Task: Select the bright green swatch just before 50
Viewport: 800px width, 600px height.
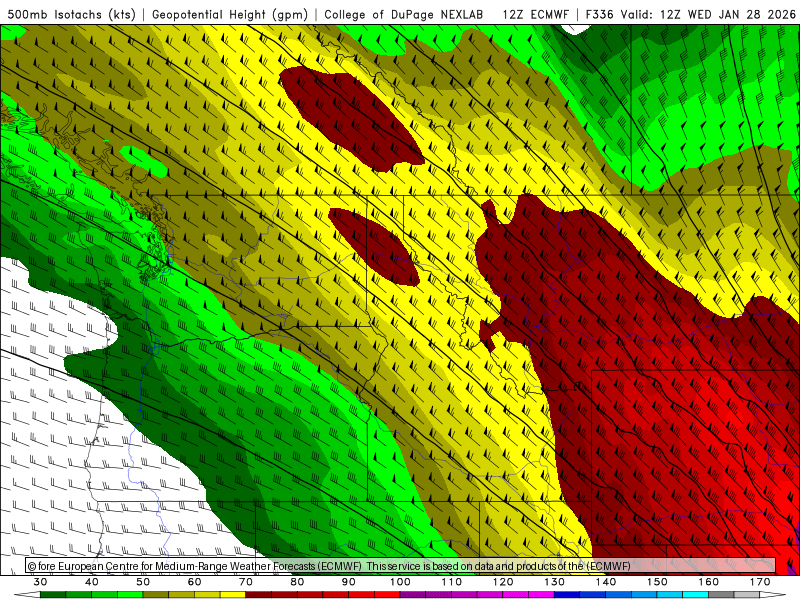Action: click(130, 595)
